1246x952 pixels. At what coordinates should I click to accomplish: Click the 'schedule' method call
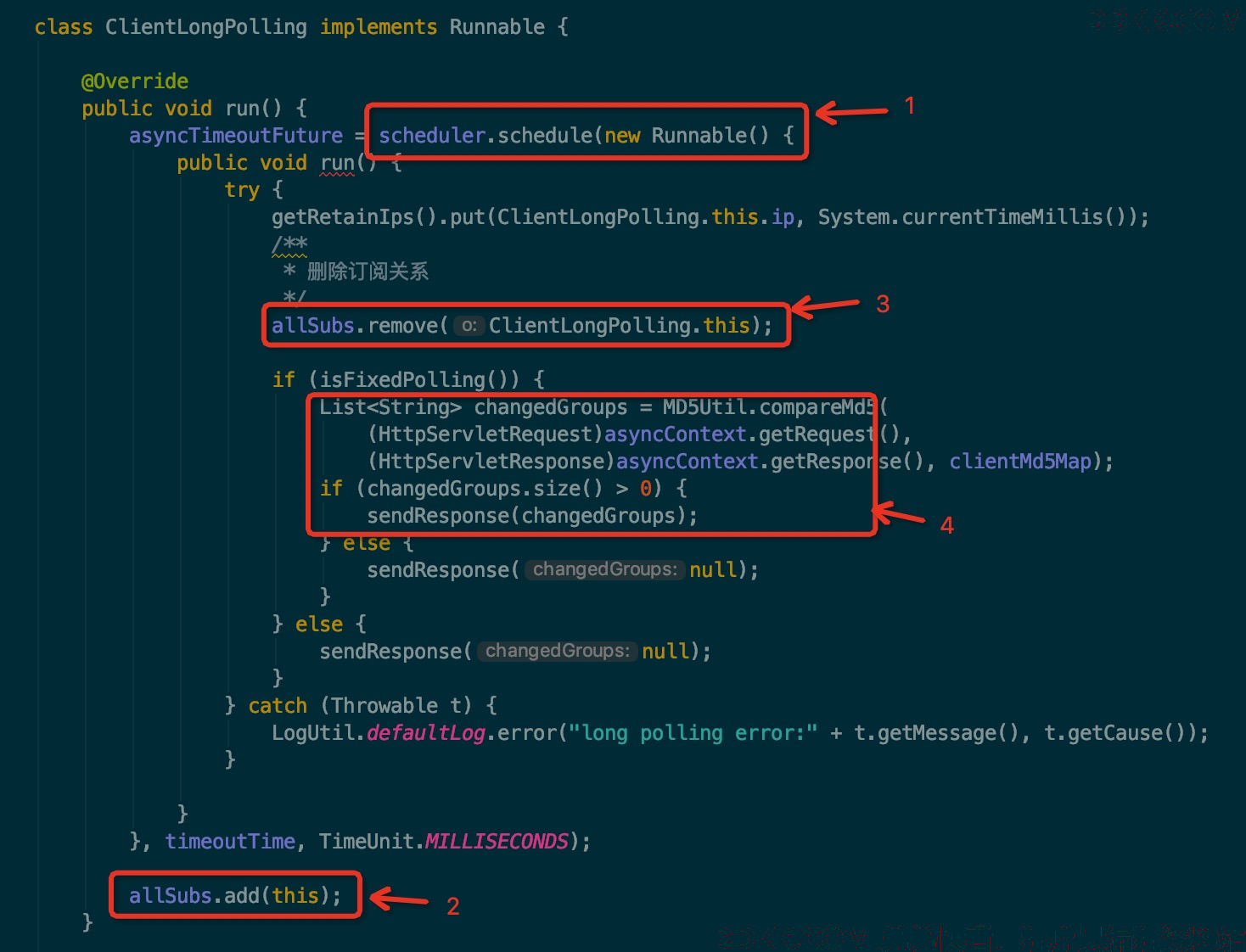545,136
